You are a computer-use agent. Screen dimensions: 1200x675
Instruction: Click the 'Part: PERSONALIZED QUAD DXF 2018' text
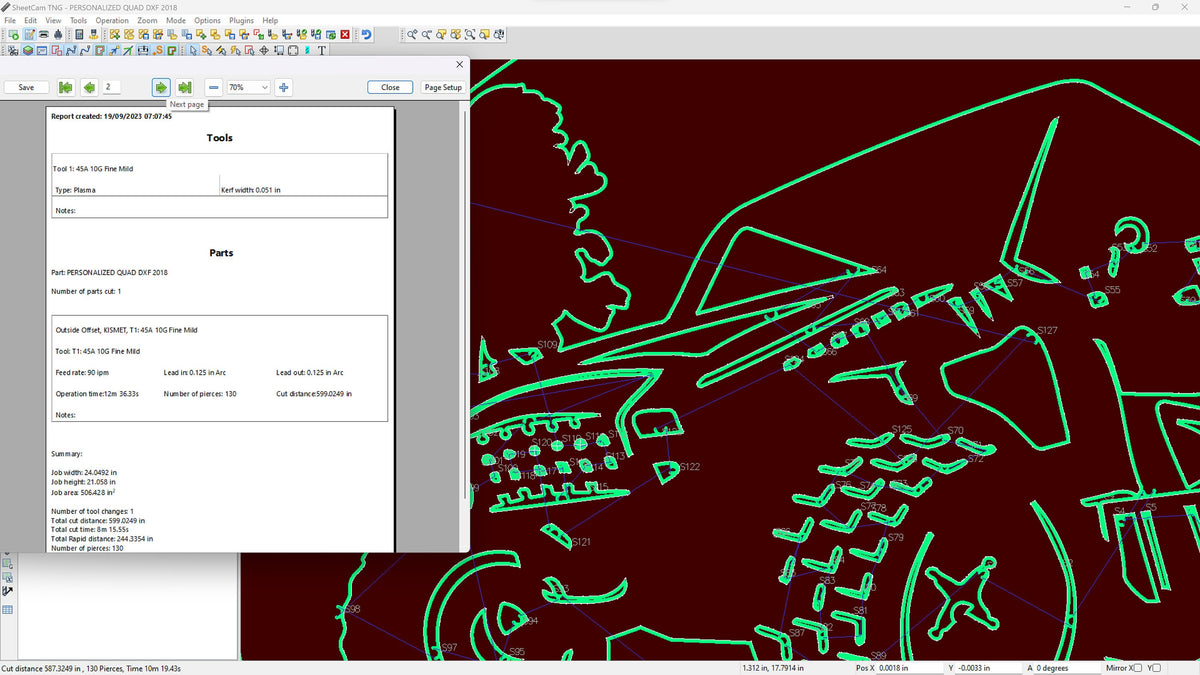[x=109, y=272]
